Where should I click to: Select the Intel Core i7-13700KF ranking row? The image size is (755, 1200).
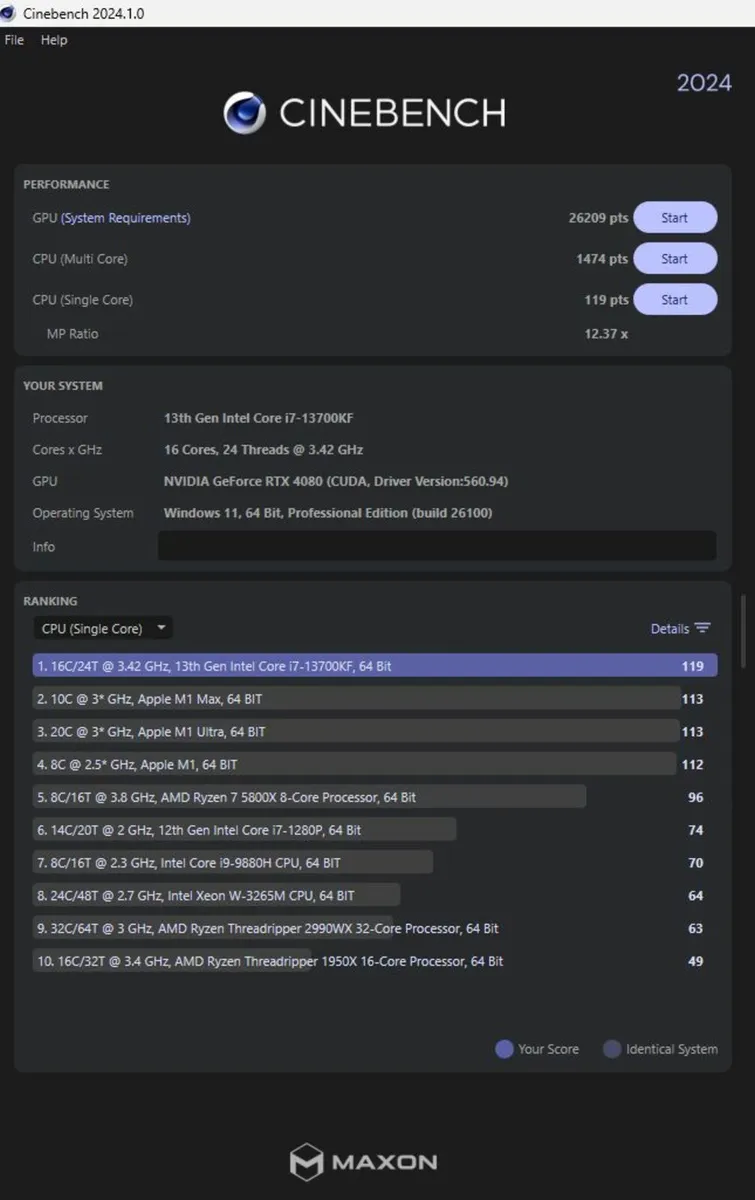tap(374, 666)
